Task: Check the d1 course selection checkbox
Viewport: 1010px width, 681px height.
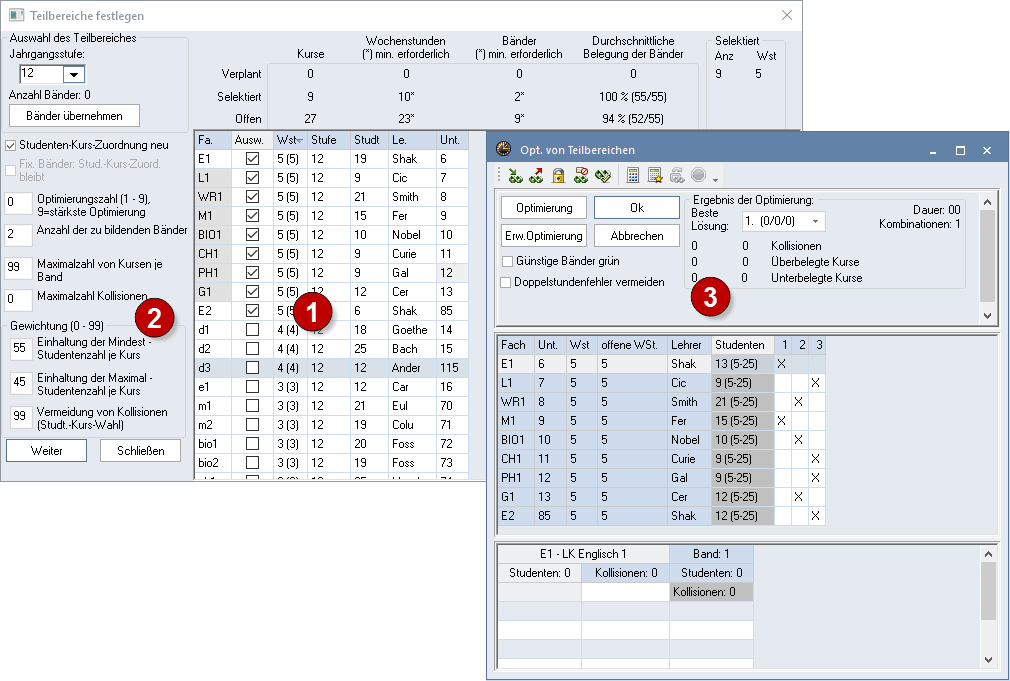Action: [x=252, y=330]
